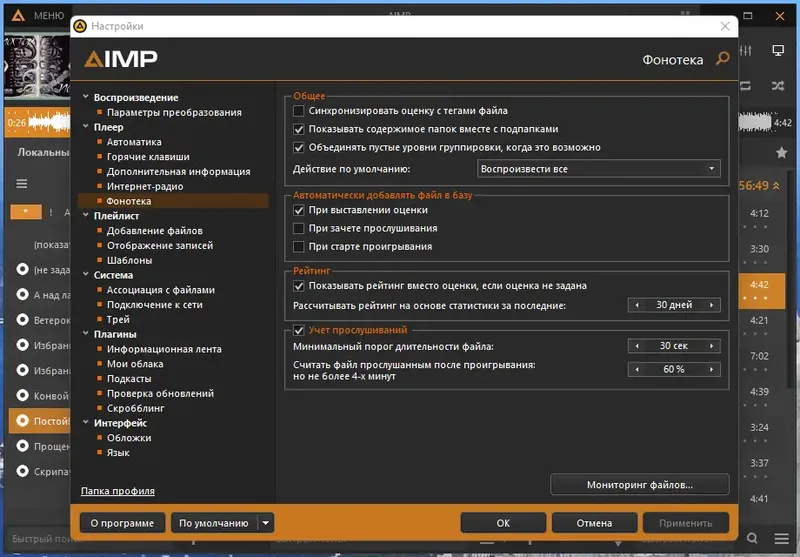Decrease the 60 % playback threshold stepper
This screenshot has width=800, height=557.
(x=637, y=369)
